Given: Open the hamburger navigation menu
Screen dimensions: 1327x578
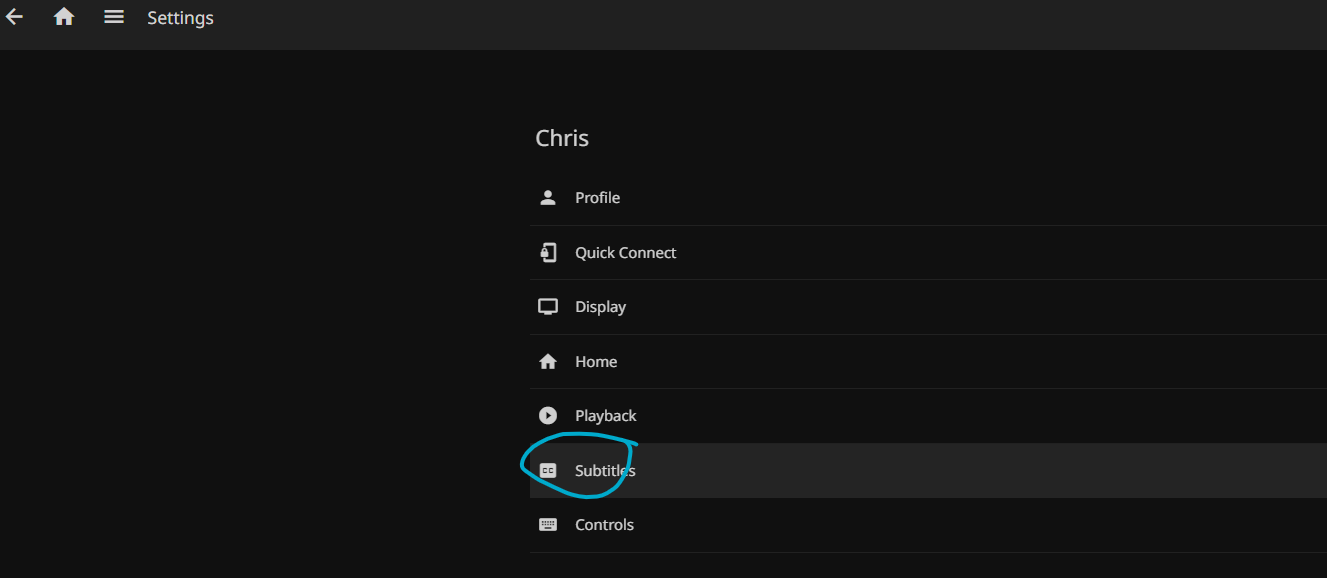Looking at the screenshot, I should [114, 17].
